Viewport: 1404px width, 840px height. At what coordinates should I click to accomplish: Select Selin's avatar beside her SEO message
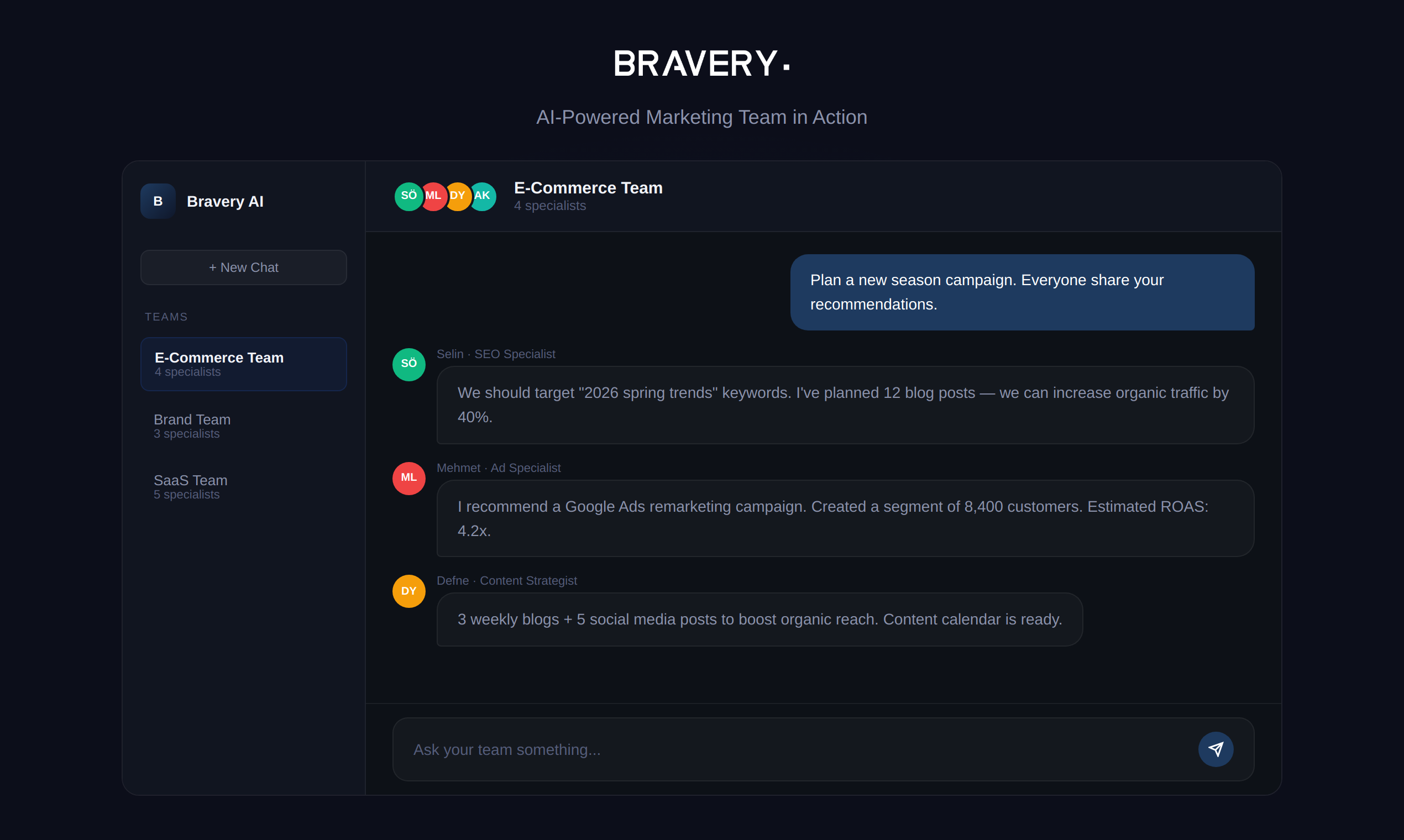point(408,365)
